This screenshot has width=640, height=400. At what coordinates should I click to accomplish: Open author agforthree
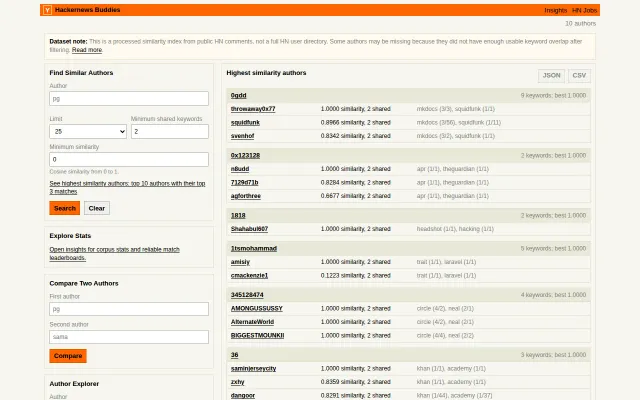(x=246, y=196)
